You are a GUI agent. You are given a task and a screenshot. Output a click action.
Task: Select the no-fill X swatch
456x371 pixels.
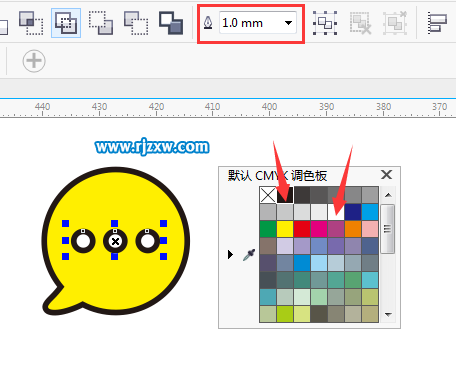[x=268, y=195]
